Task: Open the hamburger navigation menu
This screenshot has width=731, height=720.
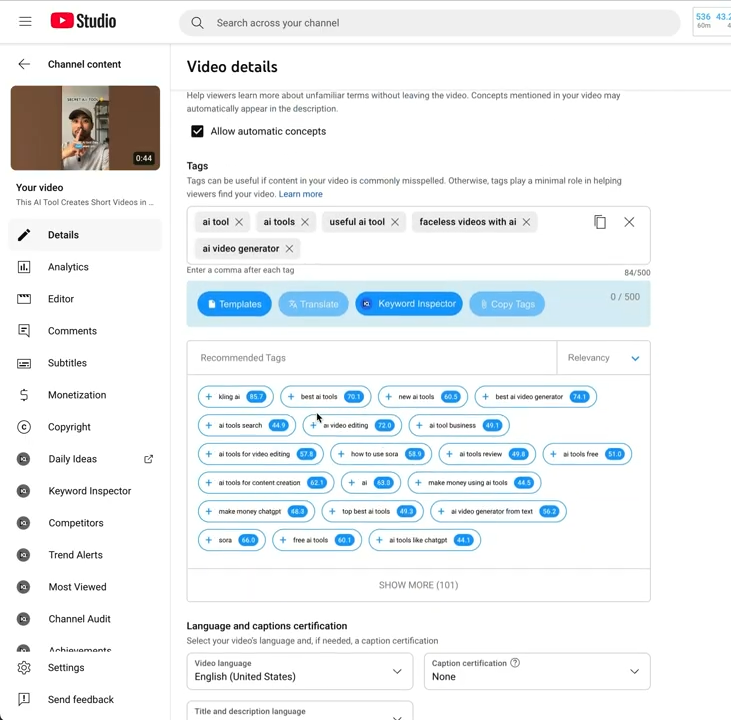Action: (x=25, y=21)
